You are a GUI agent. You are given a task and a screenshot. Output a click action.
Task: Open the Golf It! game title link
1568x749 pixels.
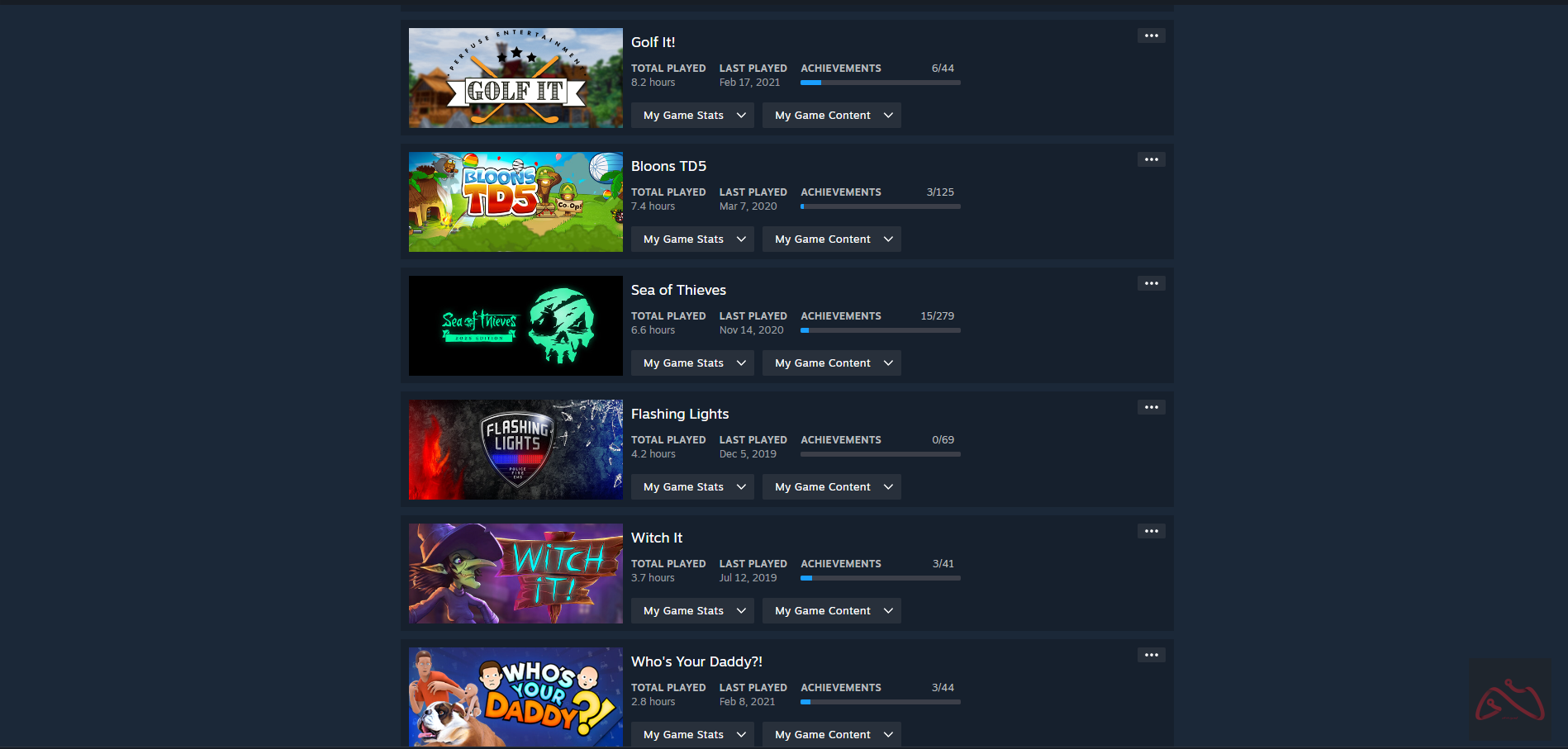pyautogui.click(x=653, y=42)
